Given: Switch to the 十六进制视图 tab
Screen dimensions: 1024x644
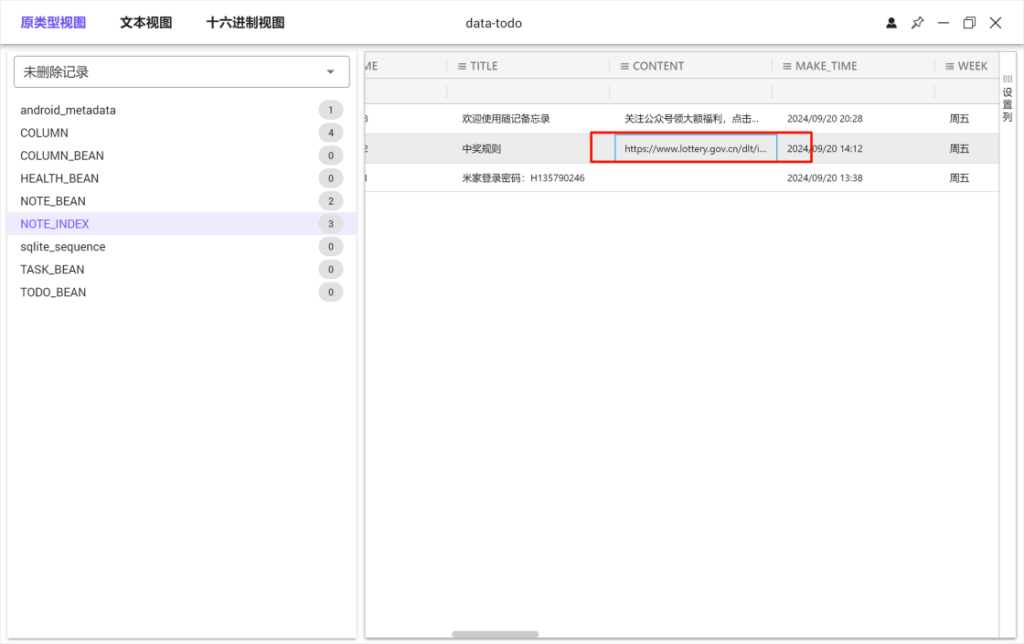Looking at the screenshot, I should [x=244, y=22].
